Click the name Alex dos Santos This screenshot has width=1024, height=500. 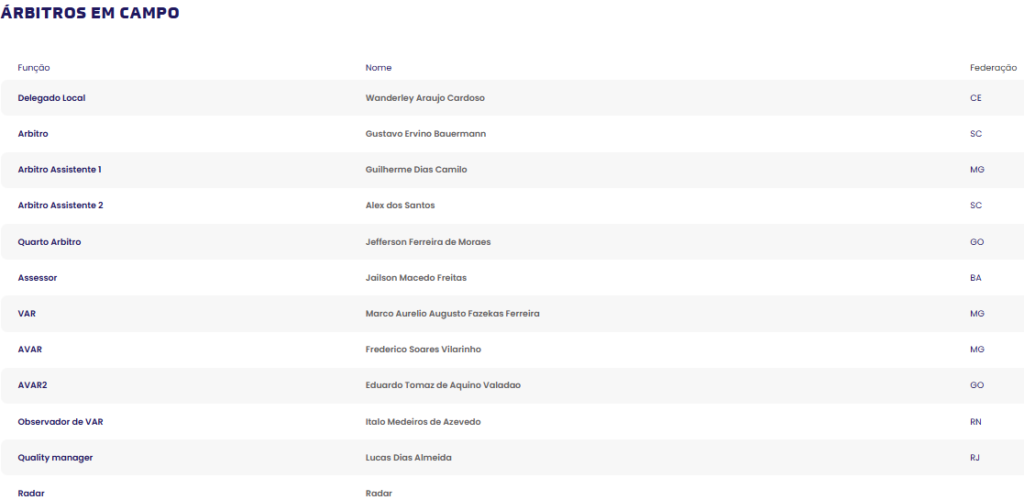pos(400,206)
